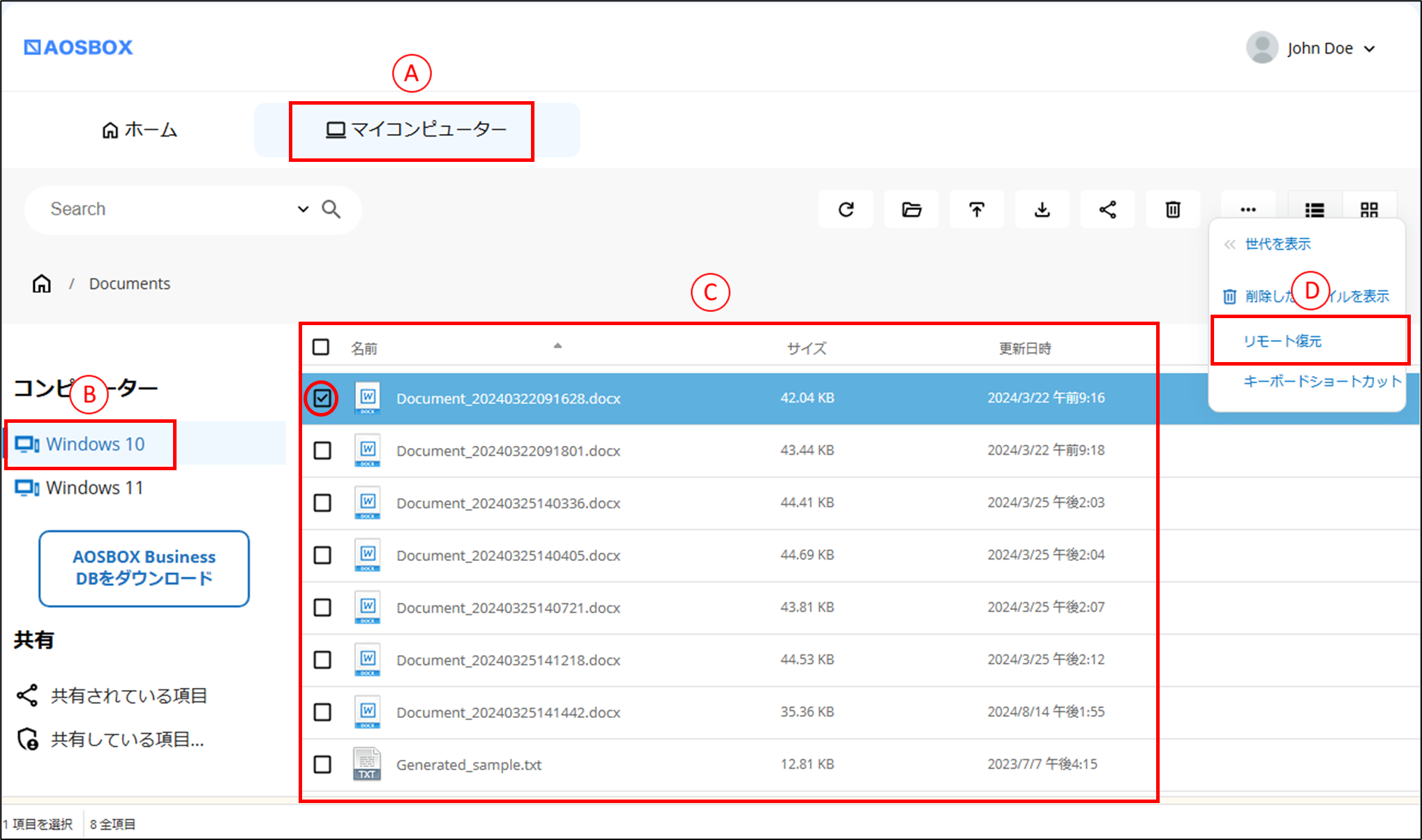Choose リモート復元 from the menu
Viewport: 1422px width, 840px height.
pyautogui.click(x=1282, y=340)
